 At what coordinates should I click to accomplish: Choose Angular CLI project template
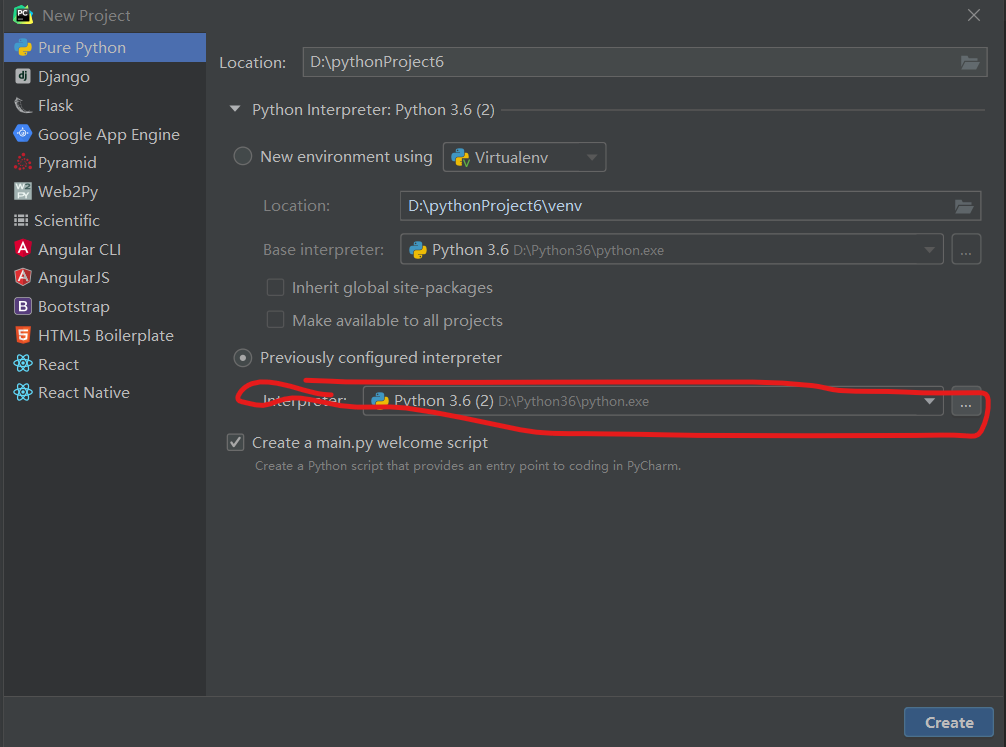pyautogui.click(x=105, y=249)
